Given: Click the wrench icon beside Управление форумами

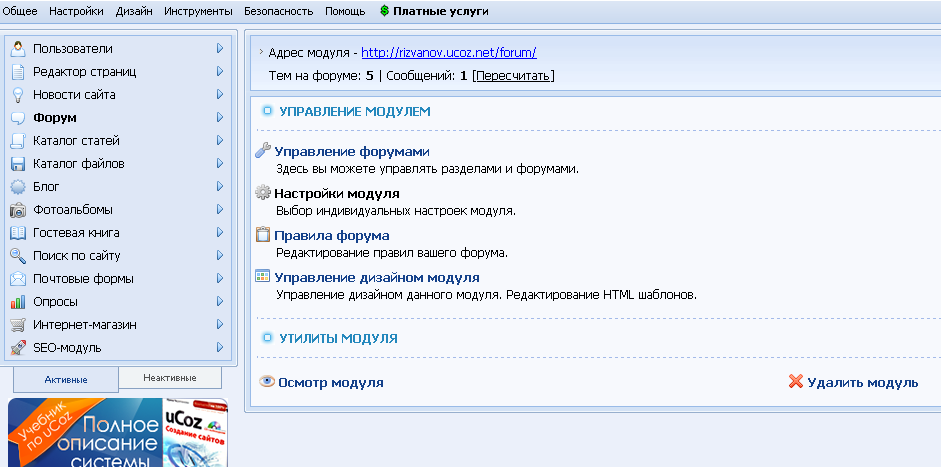Looking at the screenshot, I should (263, 151).
